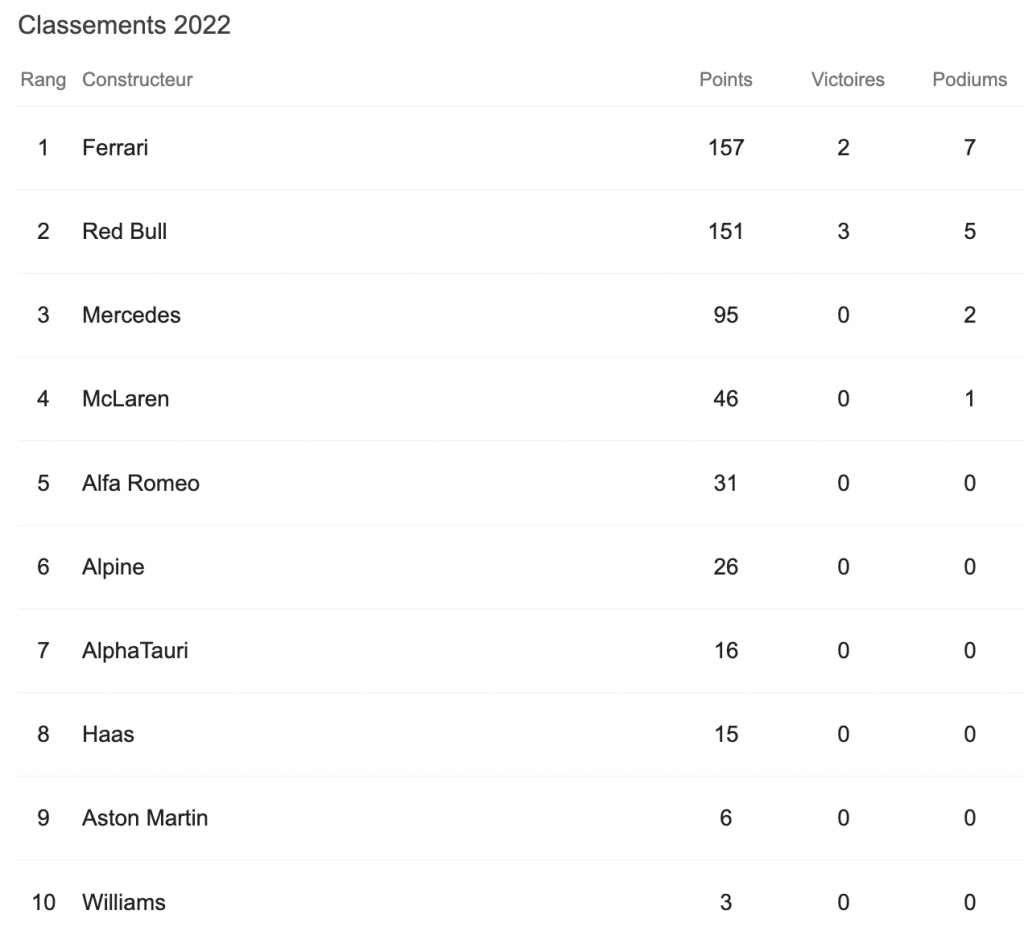Click the Classements 2022 title

click(124, 26)
